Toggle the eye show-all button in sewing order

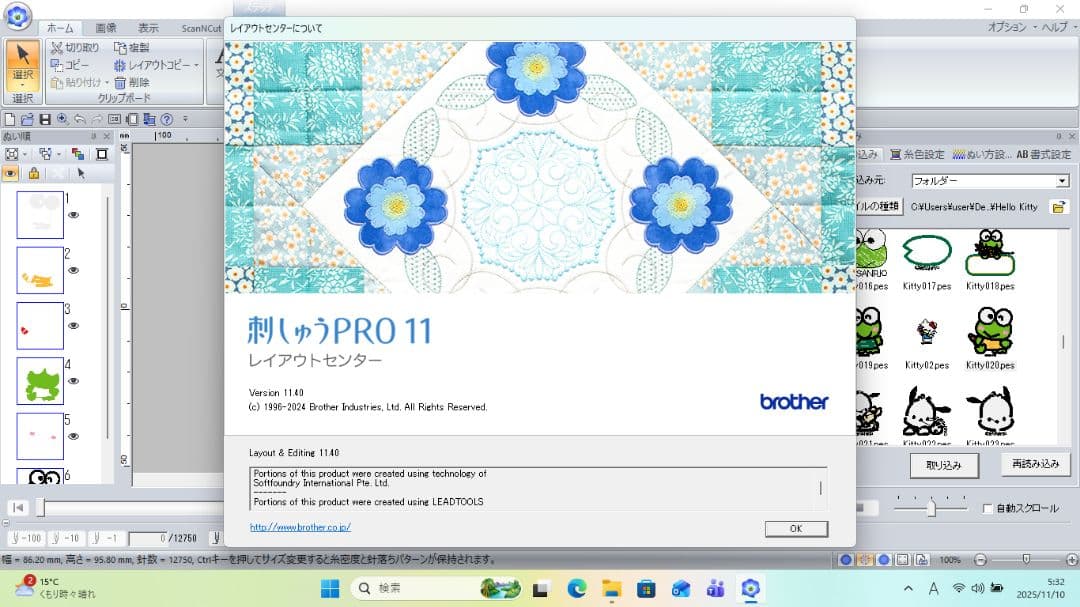click(x=10, y=174)
